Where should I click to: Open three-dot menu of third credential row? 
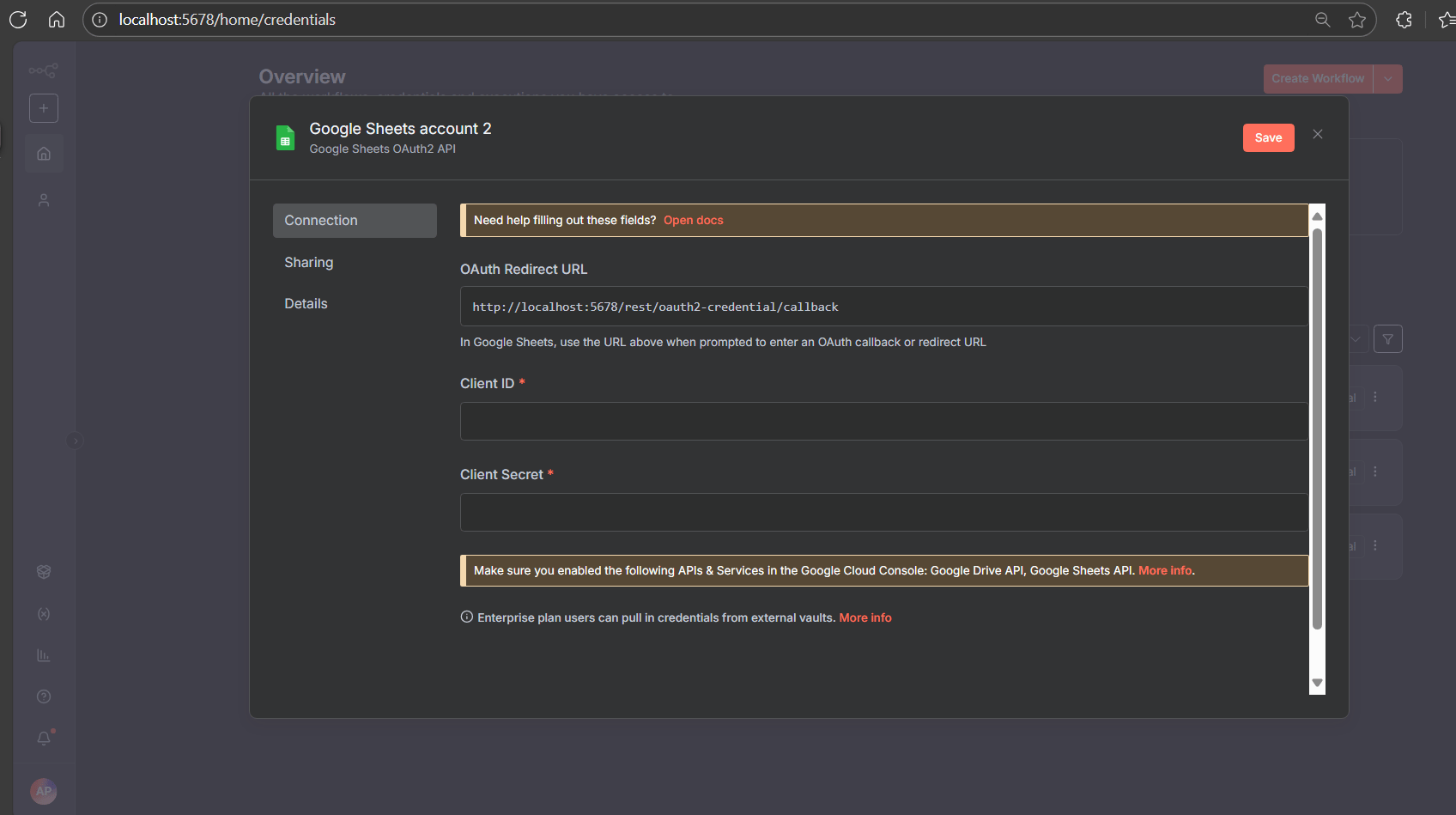pyautogui.click(x=1375, y=546)
